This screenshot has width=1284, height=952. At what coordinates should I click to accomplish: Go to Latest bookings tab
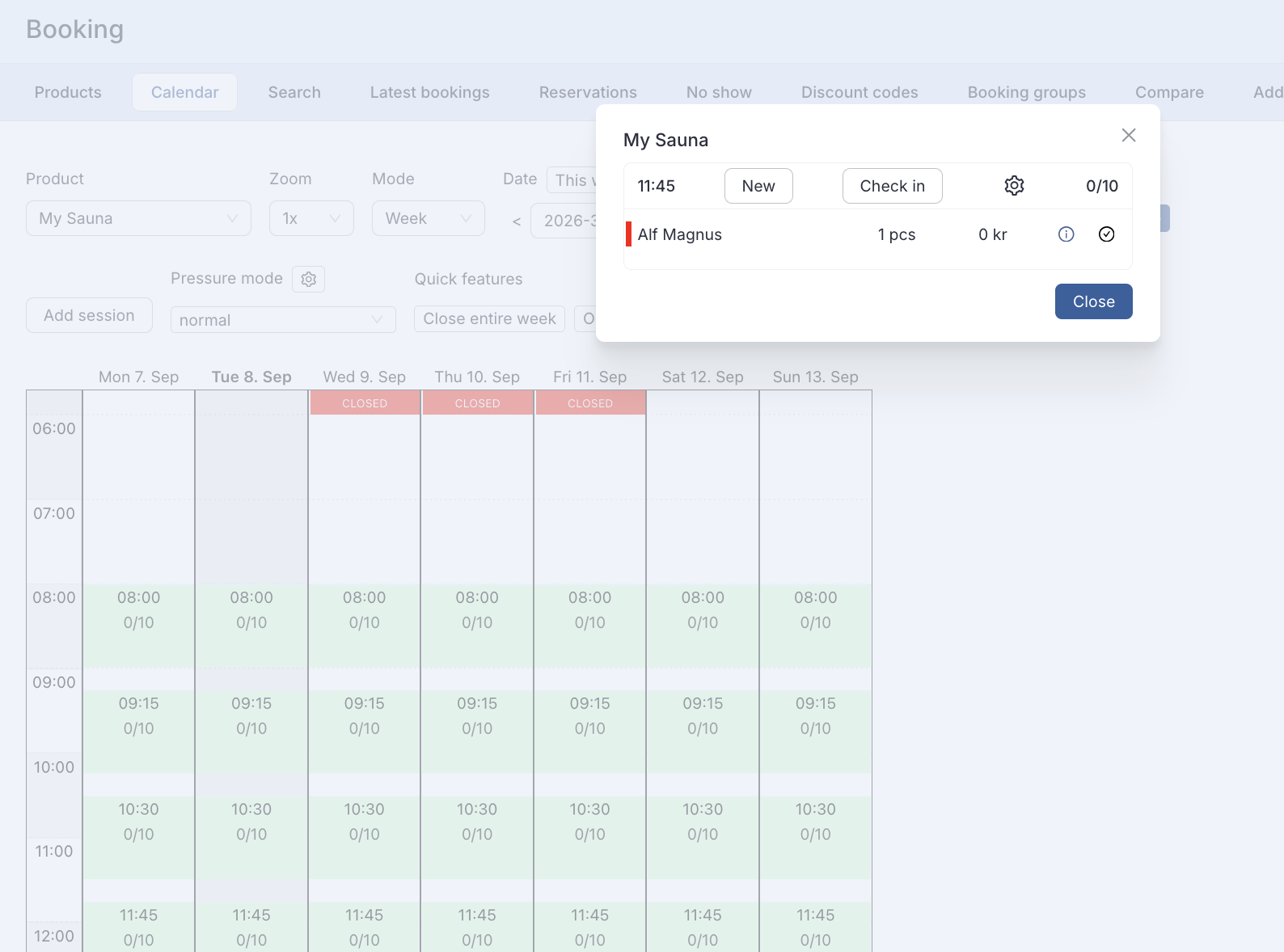[430, 92]
